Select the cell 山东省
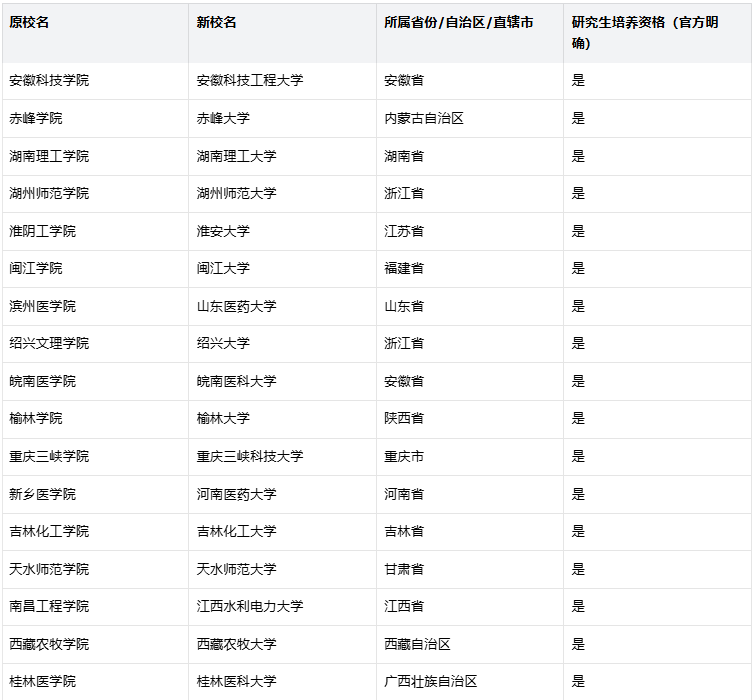This screenshot has width=753, height=700. pyautogui.click(x=470, y=307)
